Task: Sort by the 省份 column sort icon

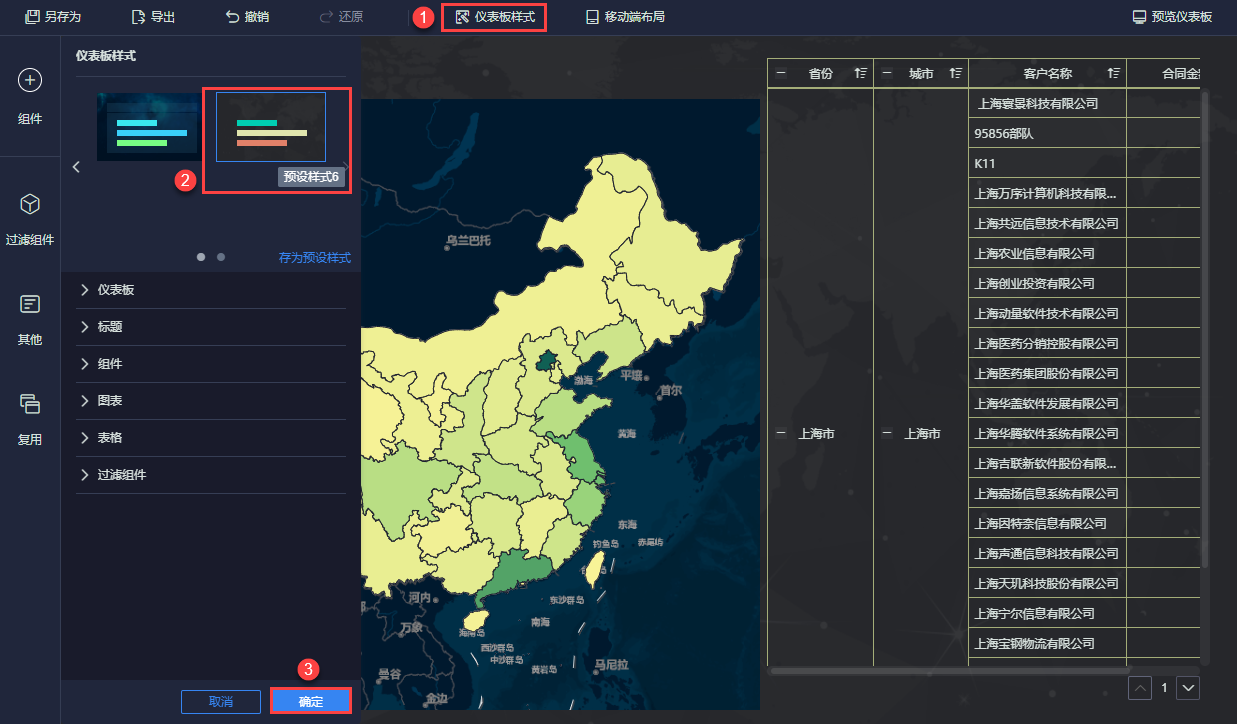Action: pos(860,73)
